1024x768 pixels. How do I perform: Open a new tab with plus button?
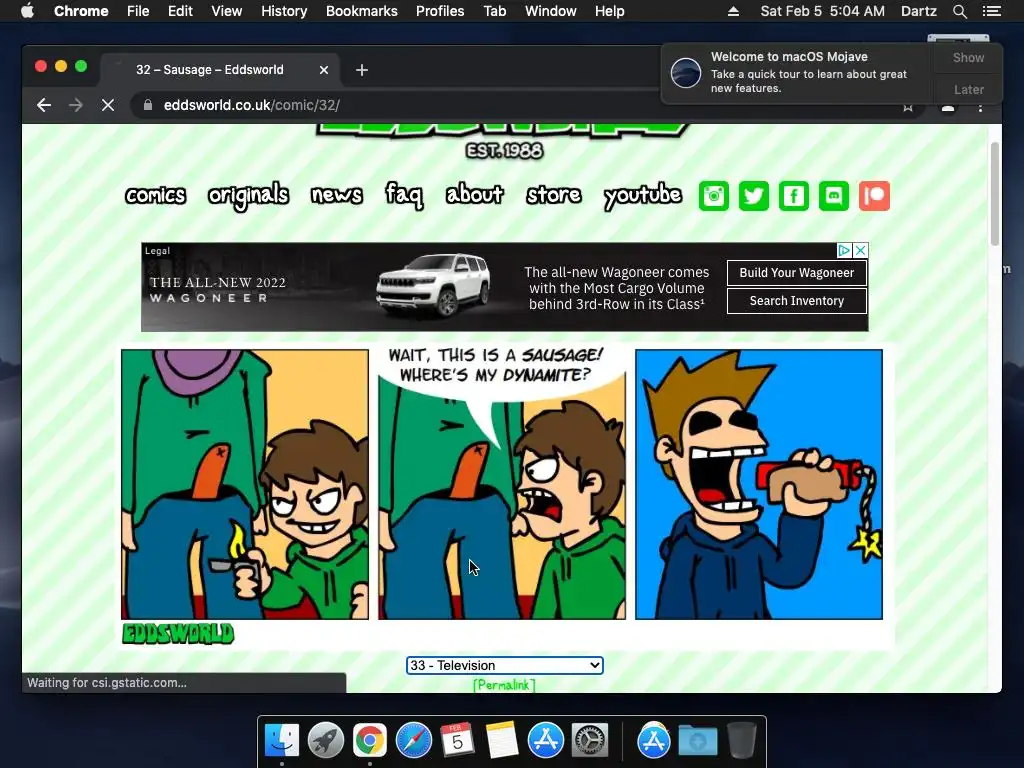[x=362, y=70]
